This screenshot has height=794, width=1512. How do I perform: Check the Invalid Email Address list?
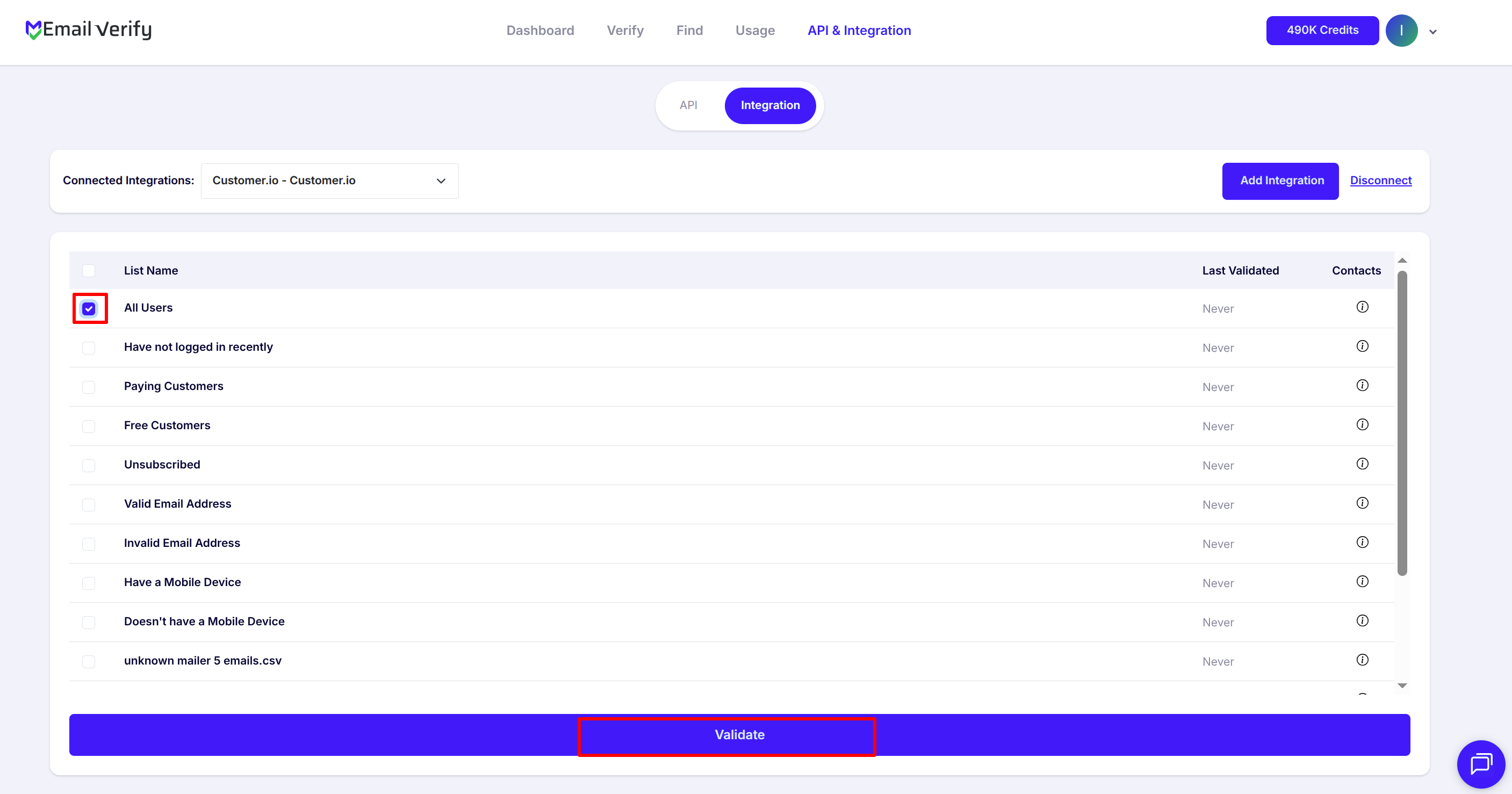tap(89, 545)
